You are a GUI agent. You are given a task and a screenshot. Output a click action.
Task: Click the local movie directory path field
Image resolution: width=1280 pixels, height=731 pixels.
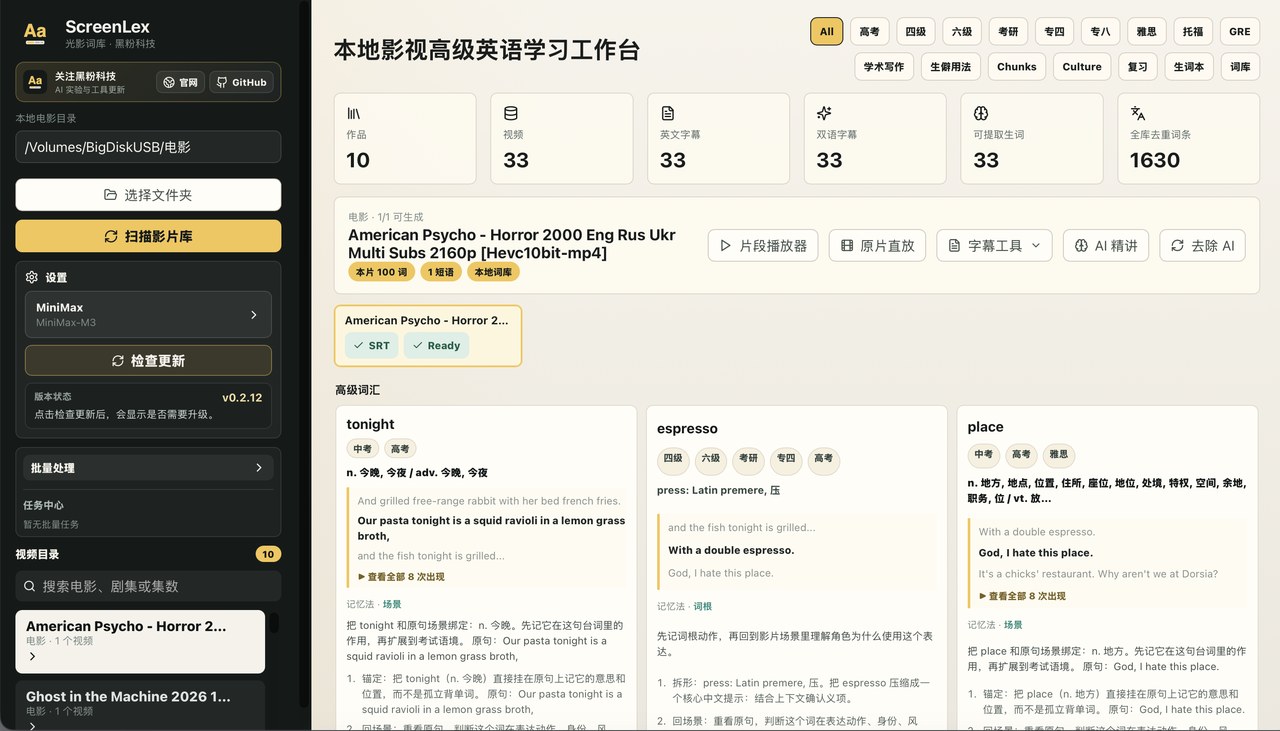(x=148, y=146)
